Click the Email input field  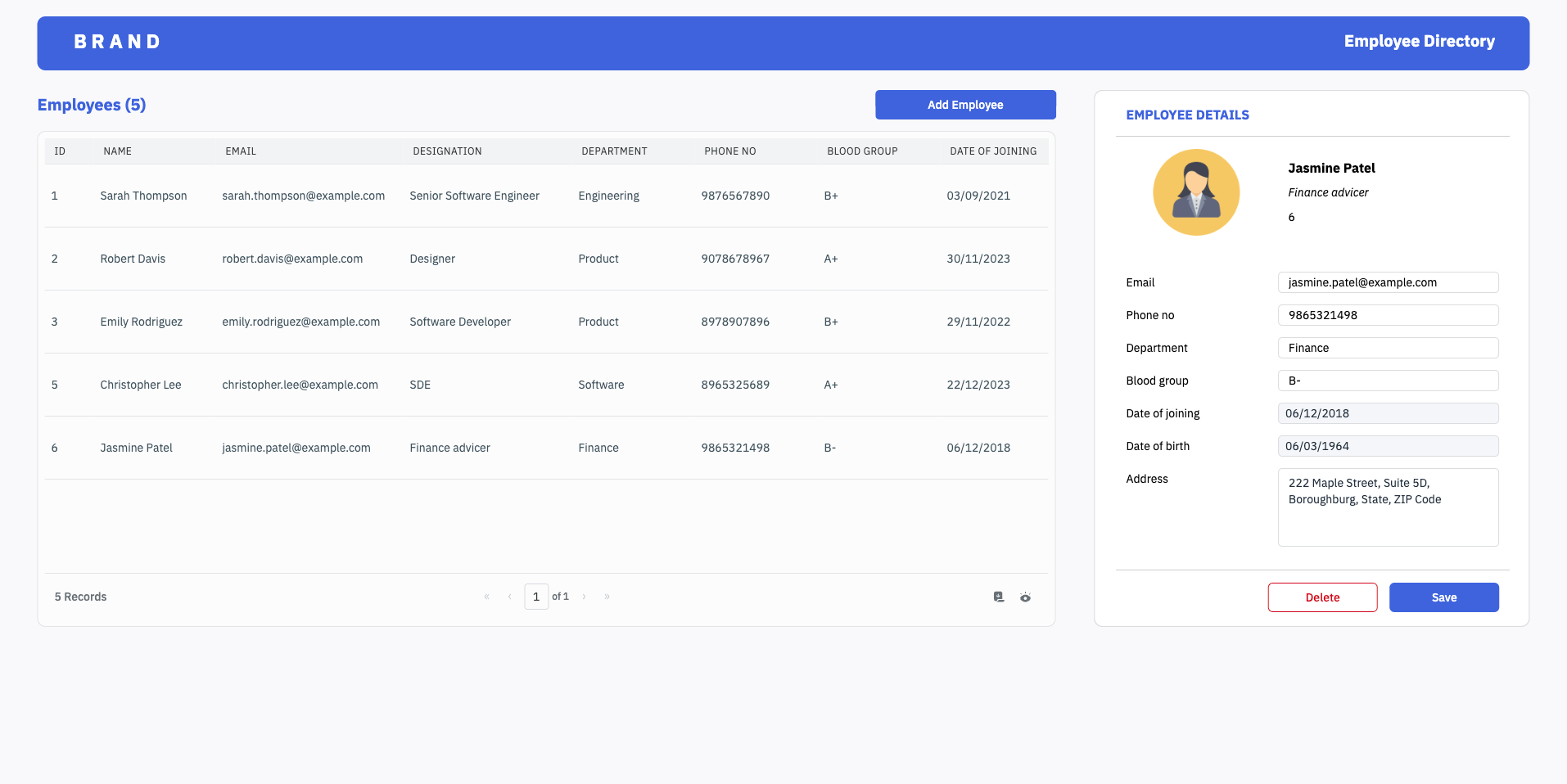(x=1388, y=282)
